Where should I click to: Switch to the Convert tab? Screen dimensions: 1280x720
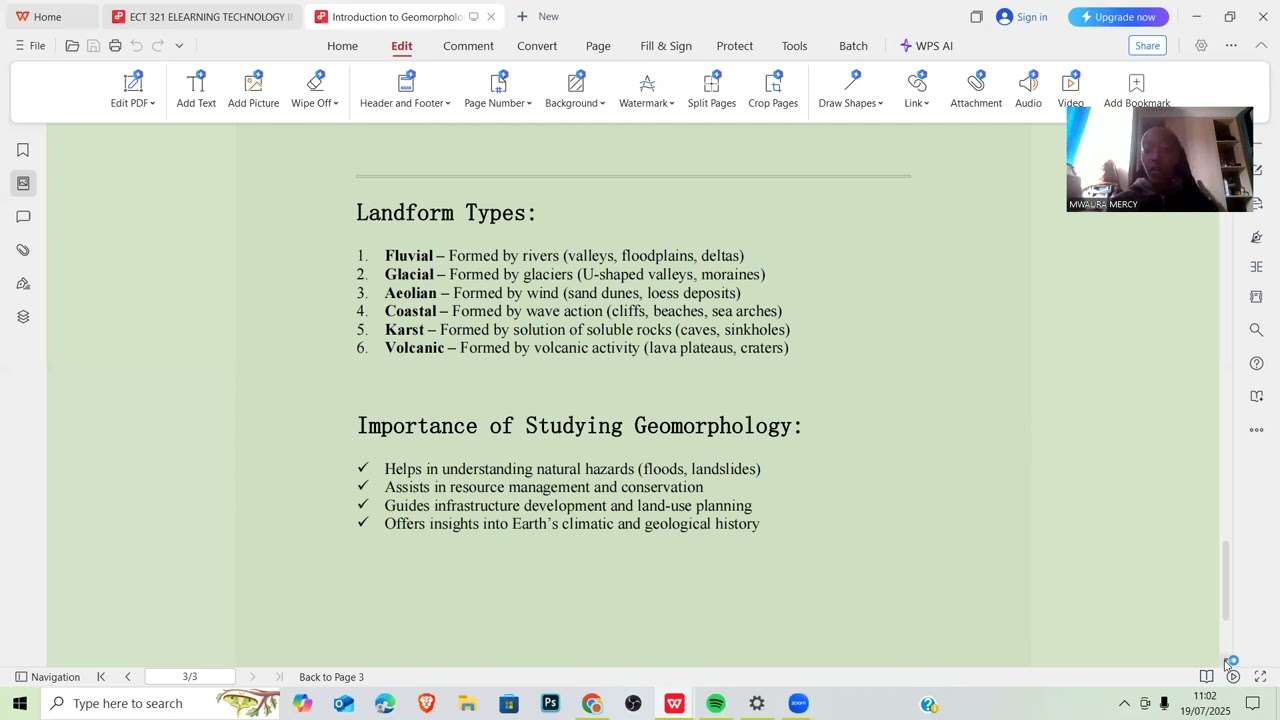coord(537,46)
